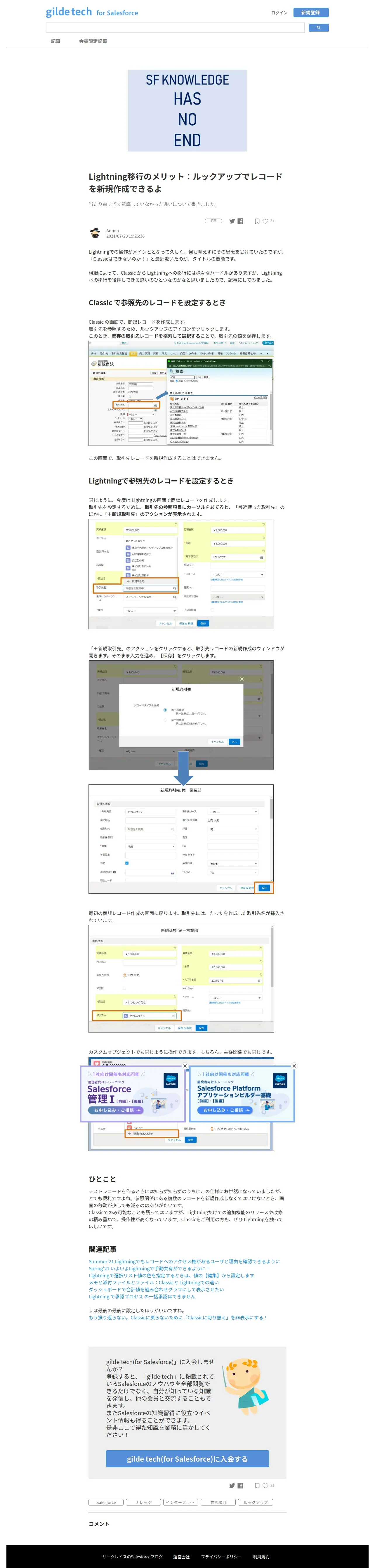Click the search magnifier button
Image resolution: width=375 pixels, height=1568 pixels.
pos(318,27)
